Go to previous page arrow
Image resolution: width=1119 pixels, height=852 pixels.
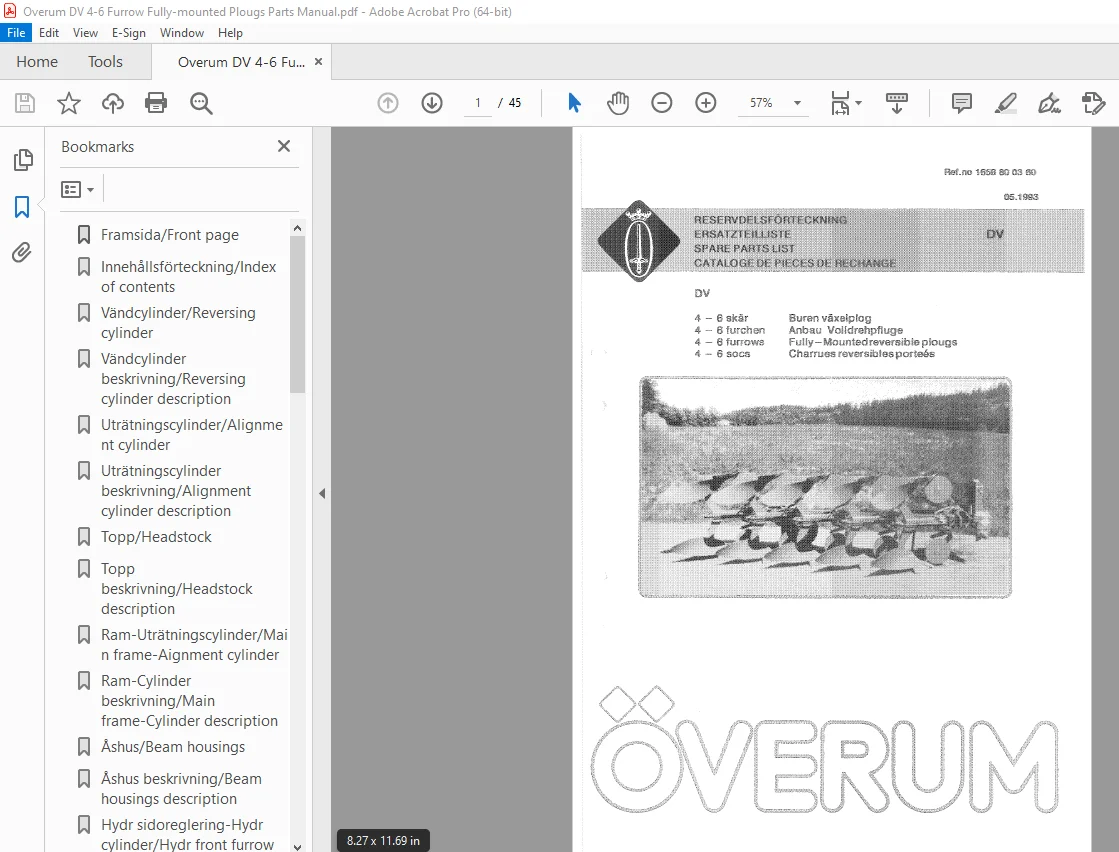coord(388,103)
